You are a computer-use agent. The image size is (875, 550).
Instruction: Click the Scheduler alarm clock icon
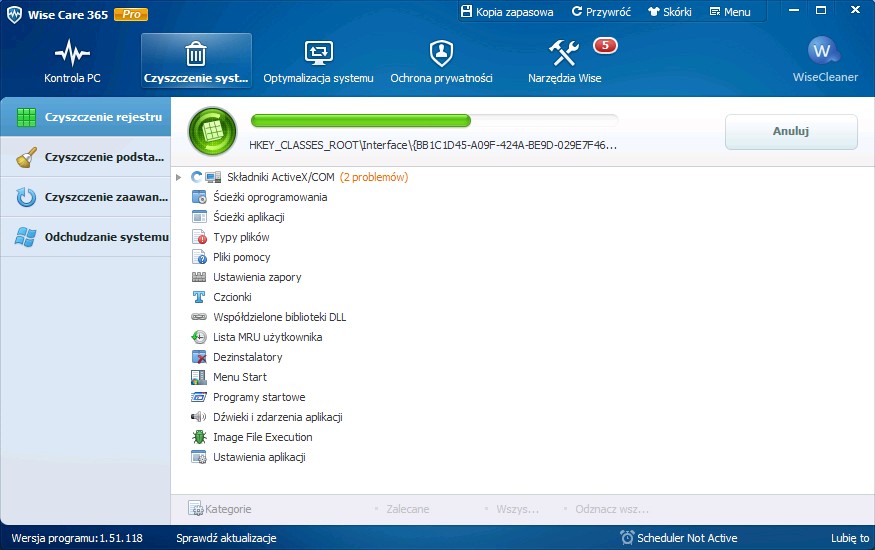click(x=627, y=538)
